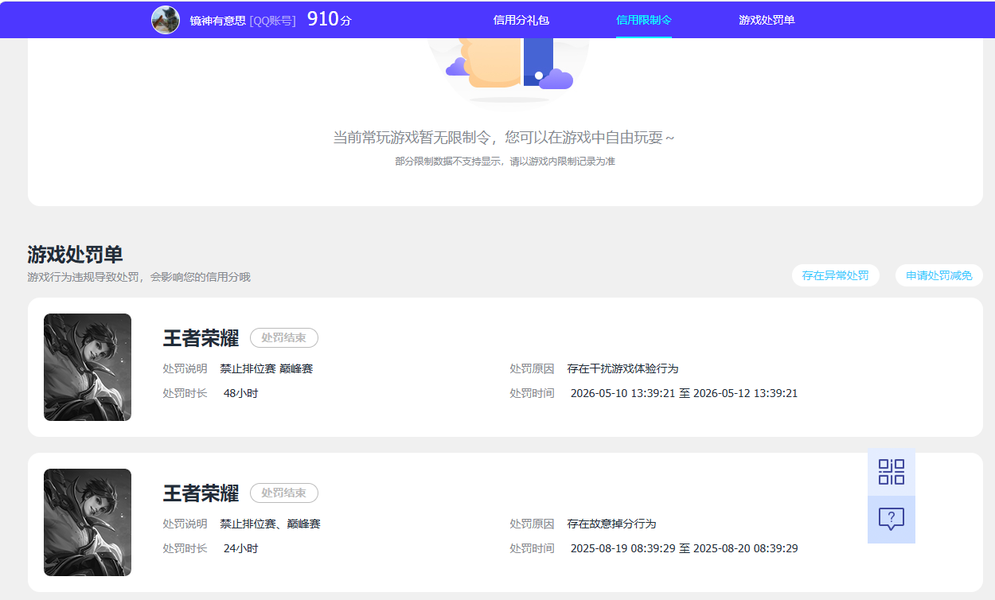Click the time range starting 2025-08-19 08:39:29
The width and height of the screenshot is (995, 600).
point(684,549)
